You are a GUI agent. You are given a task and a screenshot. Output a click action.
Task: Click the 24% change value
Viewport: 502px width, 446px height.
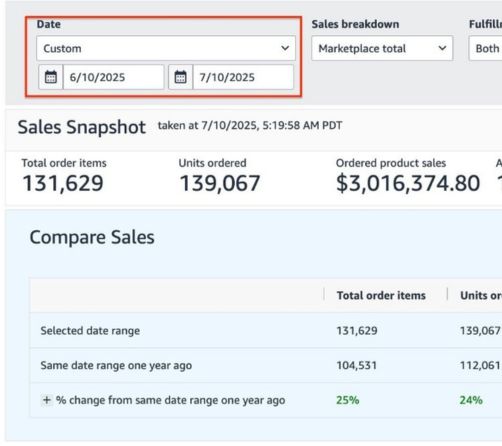tap(471, 400)
